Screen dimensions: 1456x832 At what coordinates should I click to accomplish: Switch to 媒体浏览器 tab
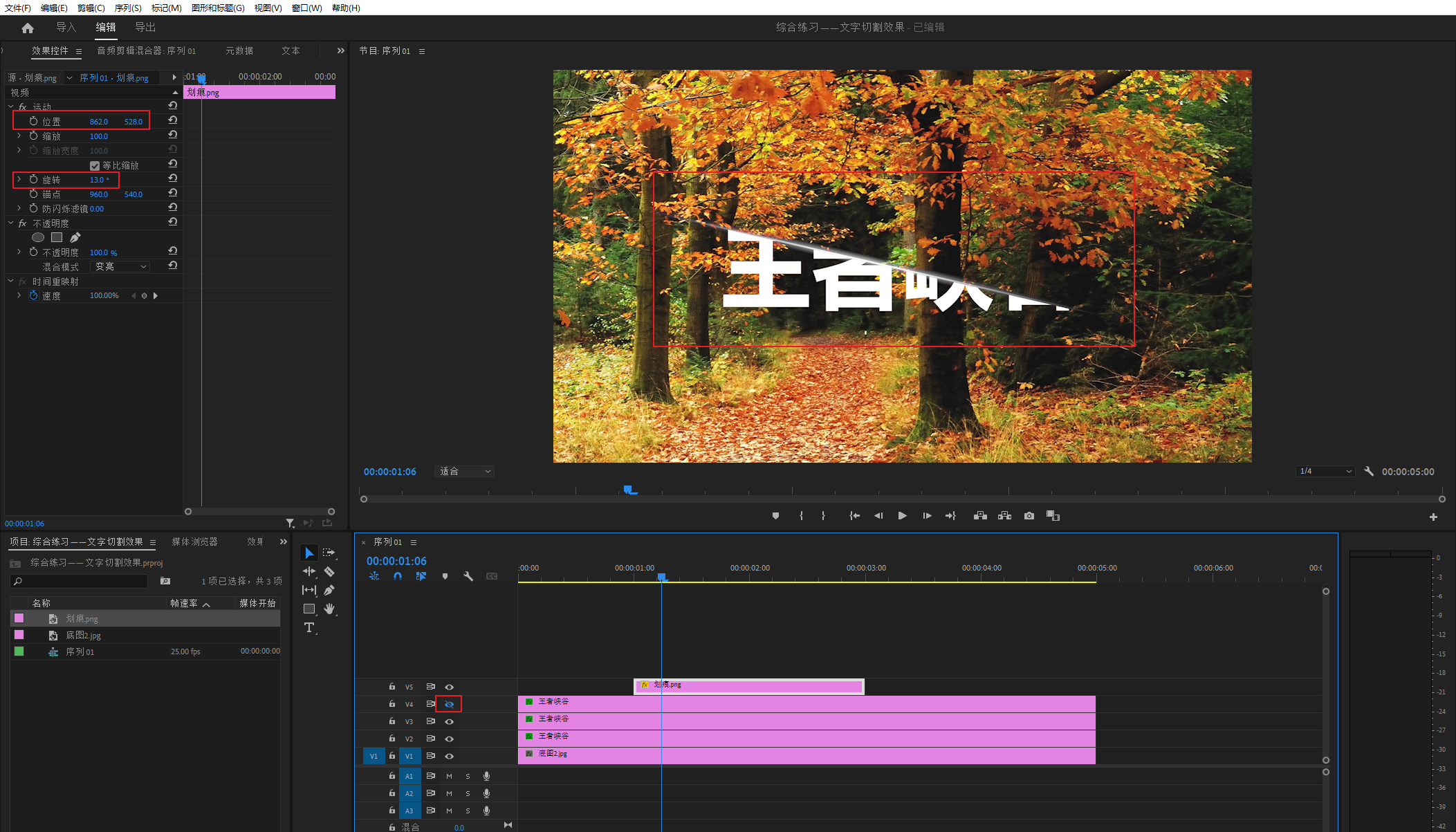click(x=194, y=542)
